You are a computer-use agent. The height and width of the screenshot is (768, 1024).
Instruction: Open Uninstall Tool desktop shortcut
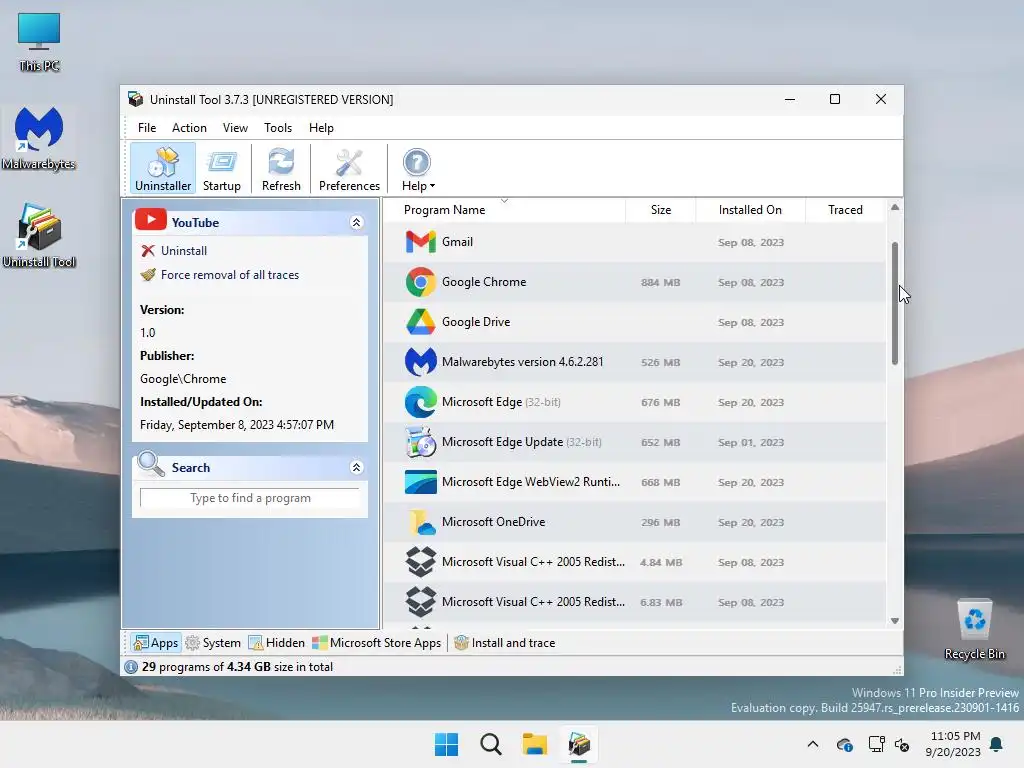point(39,236)
